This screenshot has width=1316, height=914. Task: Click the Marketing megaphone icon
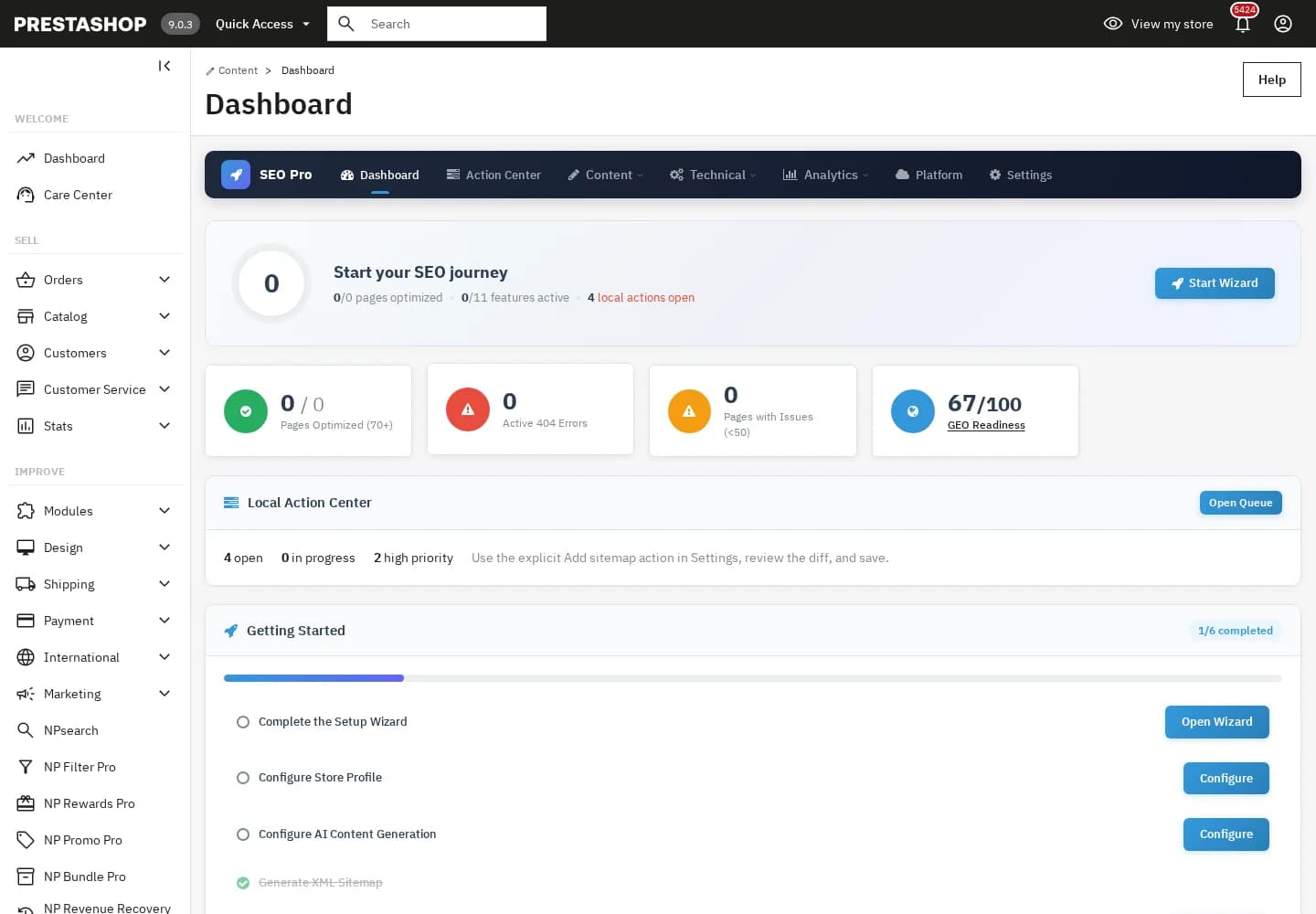(x=26, y=694)
